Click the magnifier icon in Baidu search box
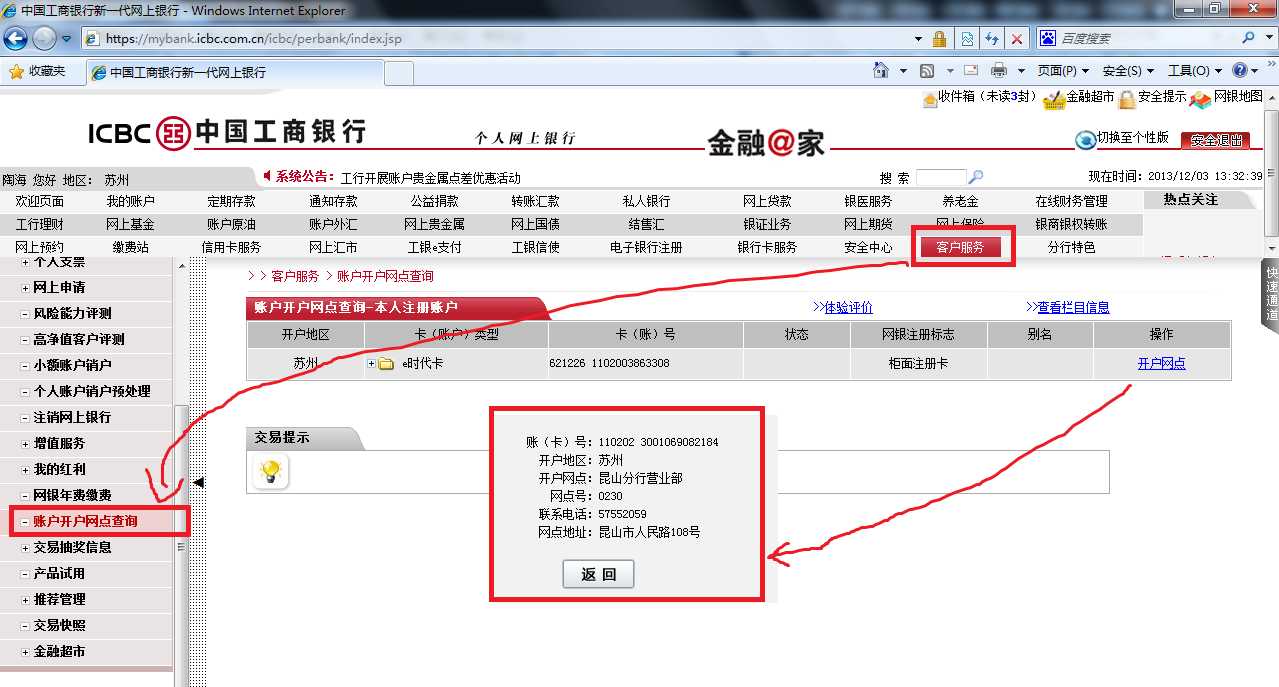The height and width of the screenshot is (687, 1279). (x=1249, y=38)
